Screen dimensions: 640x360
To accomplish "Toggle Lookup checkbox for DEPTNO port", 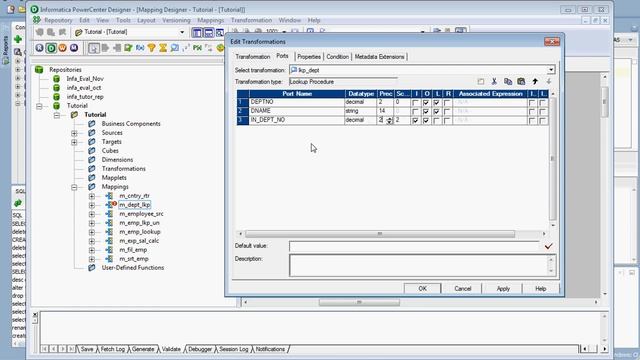I will click(437, 102).
